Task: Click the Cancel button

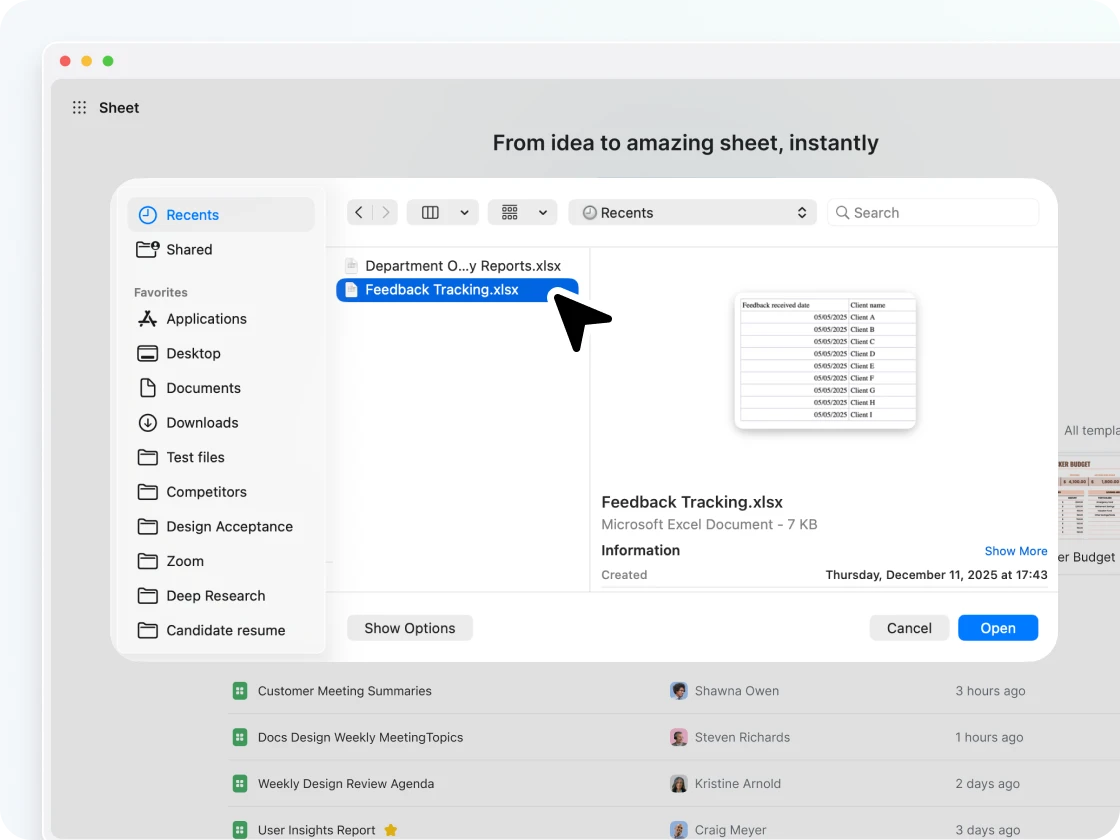Action: [909, 628]
